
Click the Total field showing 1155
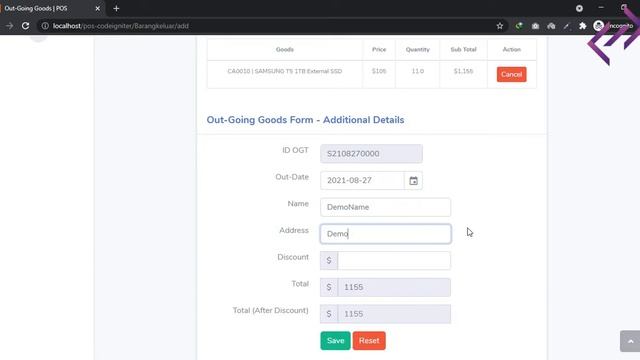[x=394, y=287]
